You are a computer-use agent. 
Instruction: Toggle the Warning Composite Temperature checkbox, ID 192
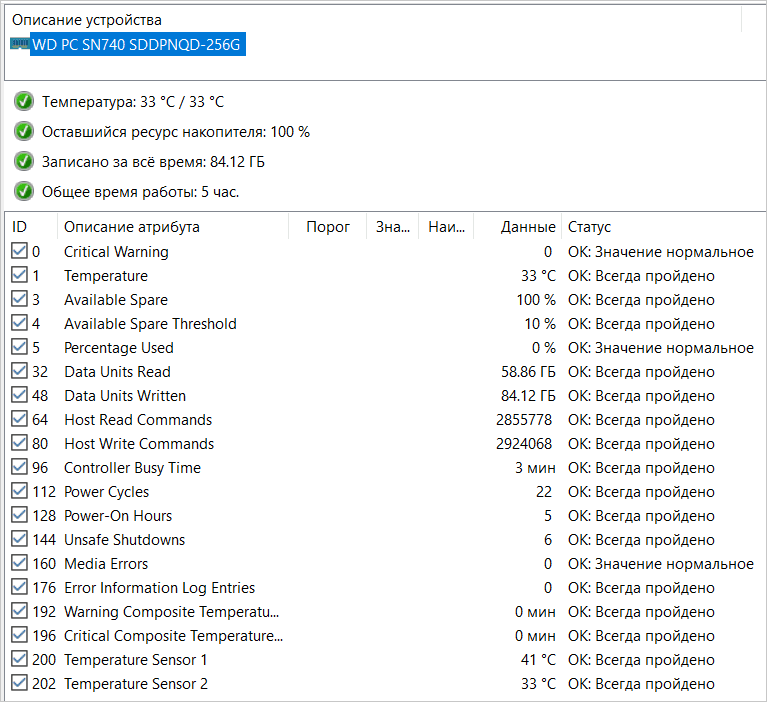[x=19, y=611]
